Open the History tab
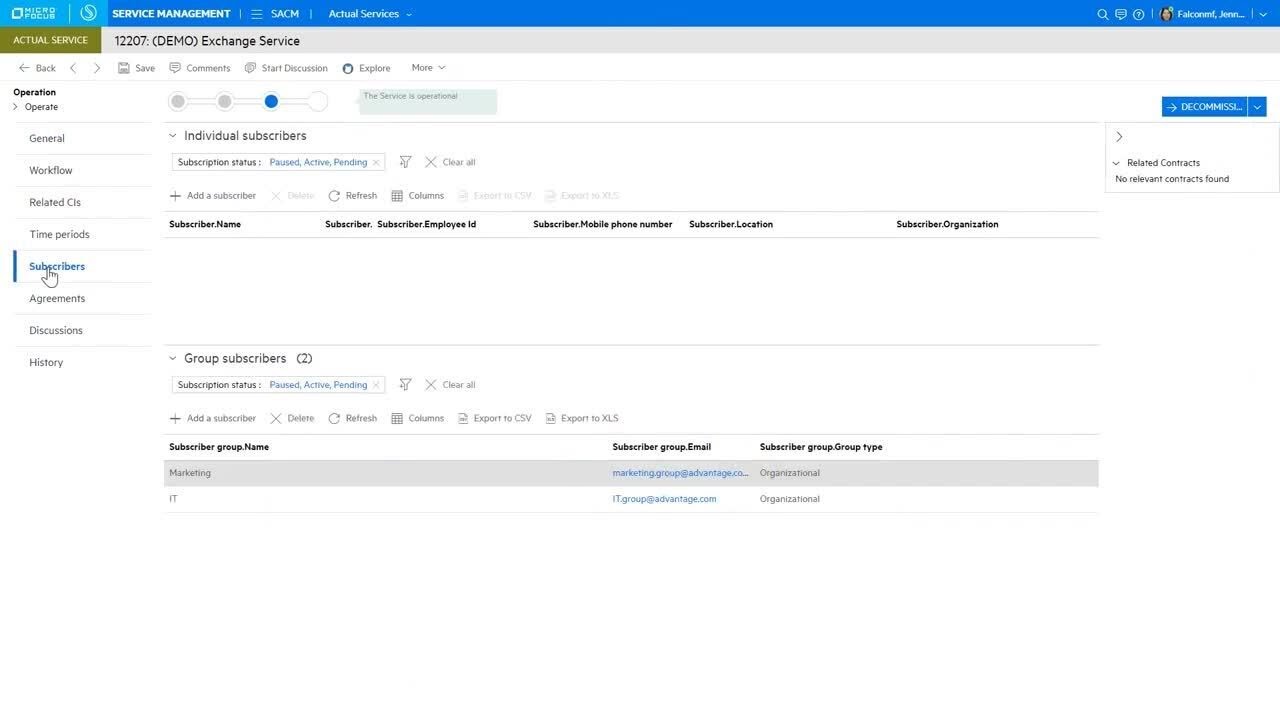The image size is (1280, 720). click(x=46, y=362)
